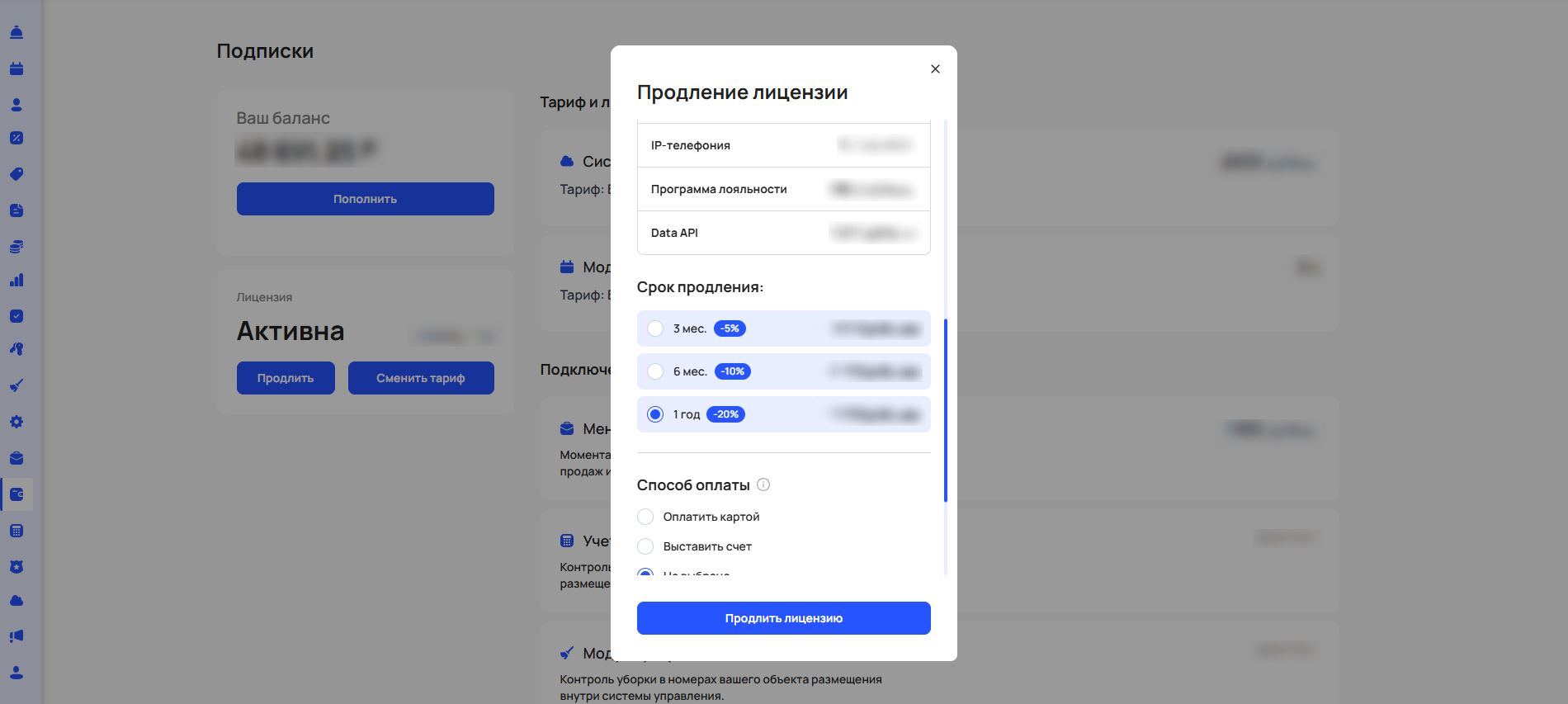
Task: Click the gear settings icon in sidebar
Action: [x=17, y=422]
